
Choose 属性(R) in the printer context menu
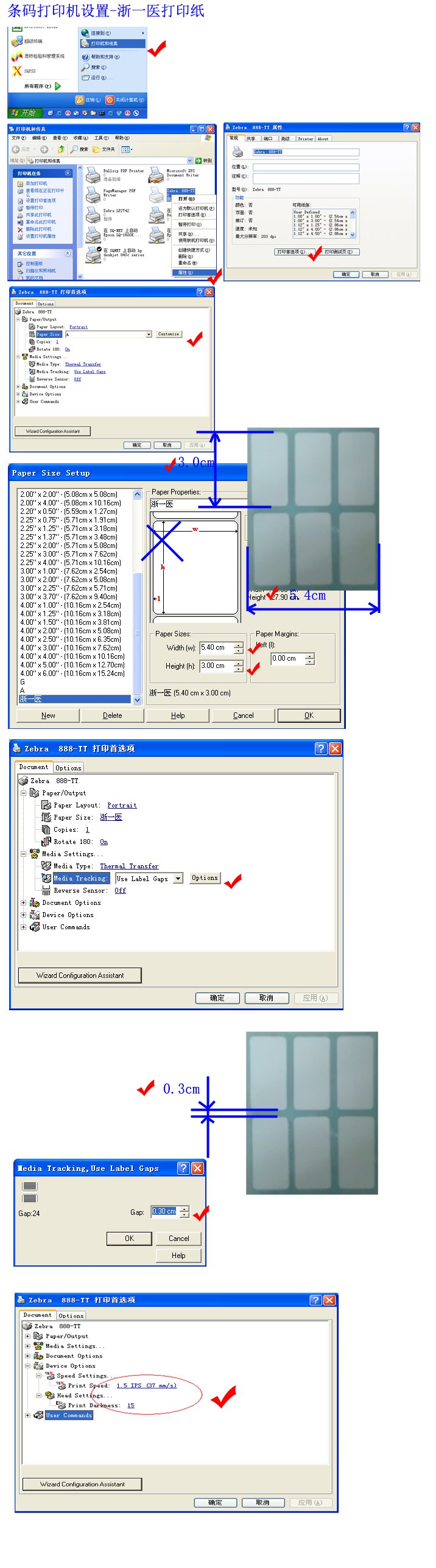[x=185, y=272]
